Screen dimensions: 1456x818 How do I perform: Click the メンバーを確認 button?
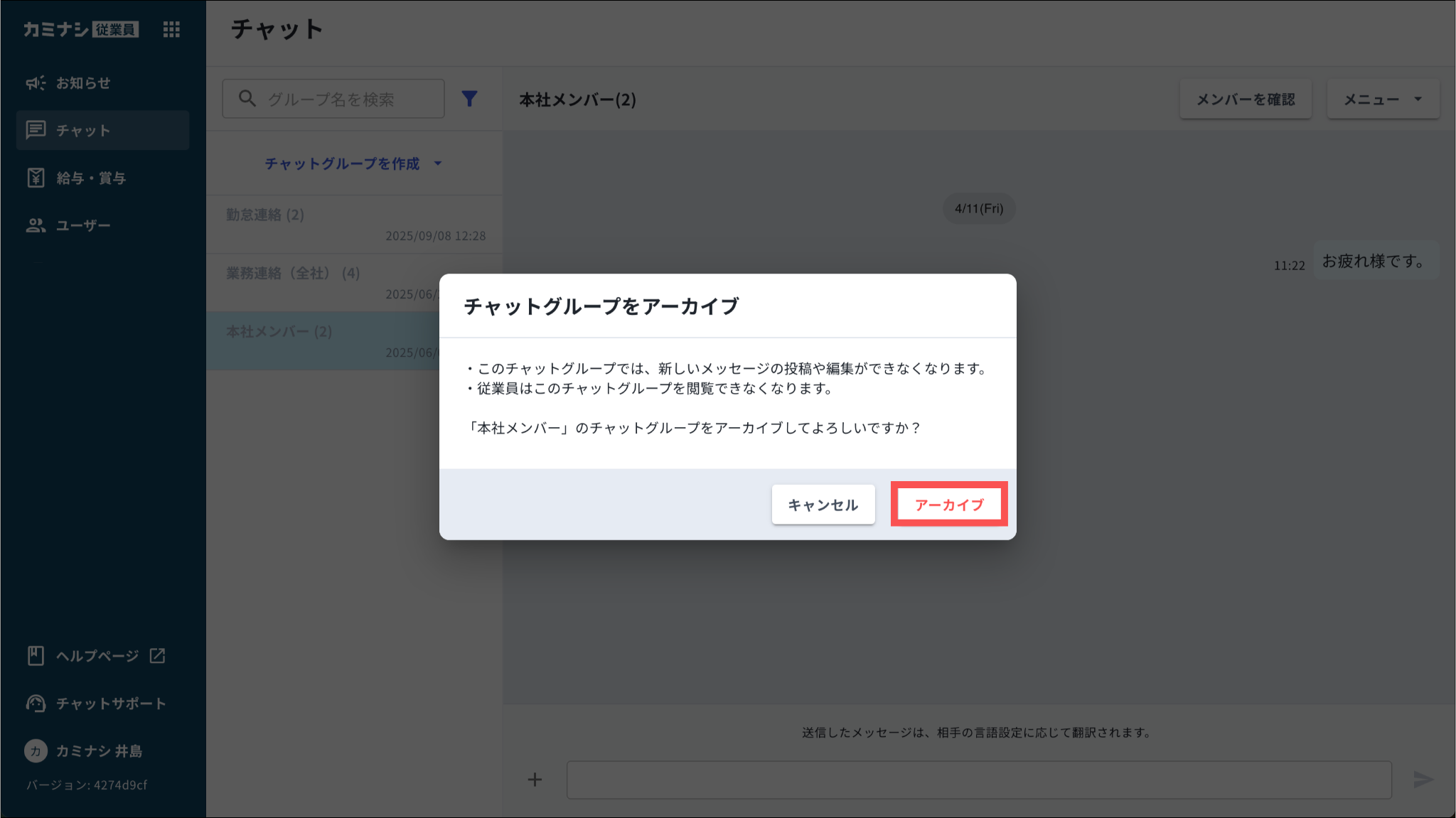pyautogui.click(x=1246, y=99)
